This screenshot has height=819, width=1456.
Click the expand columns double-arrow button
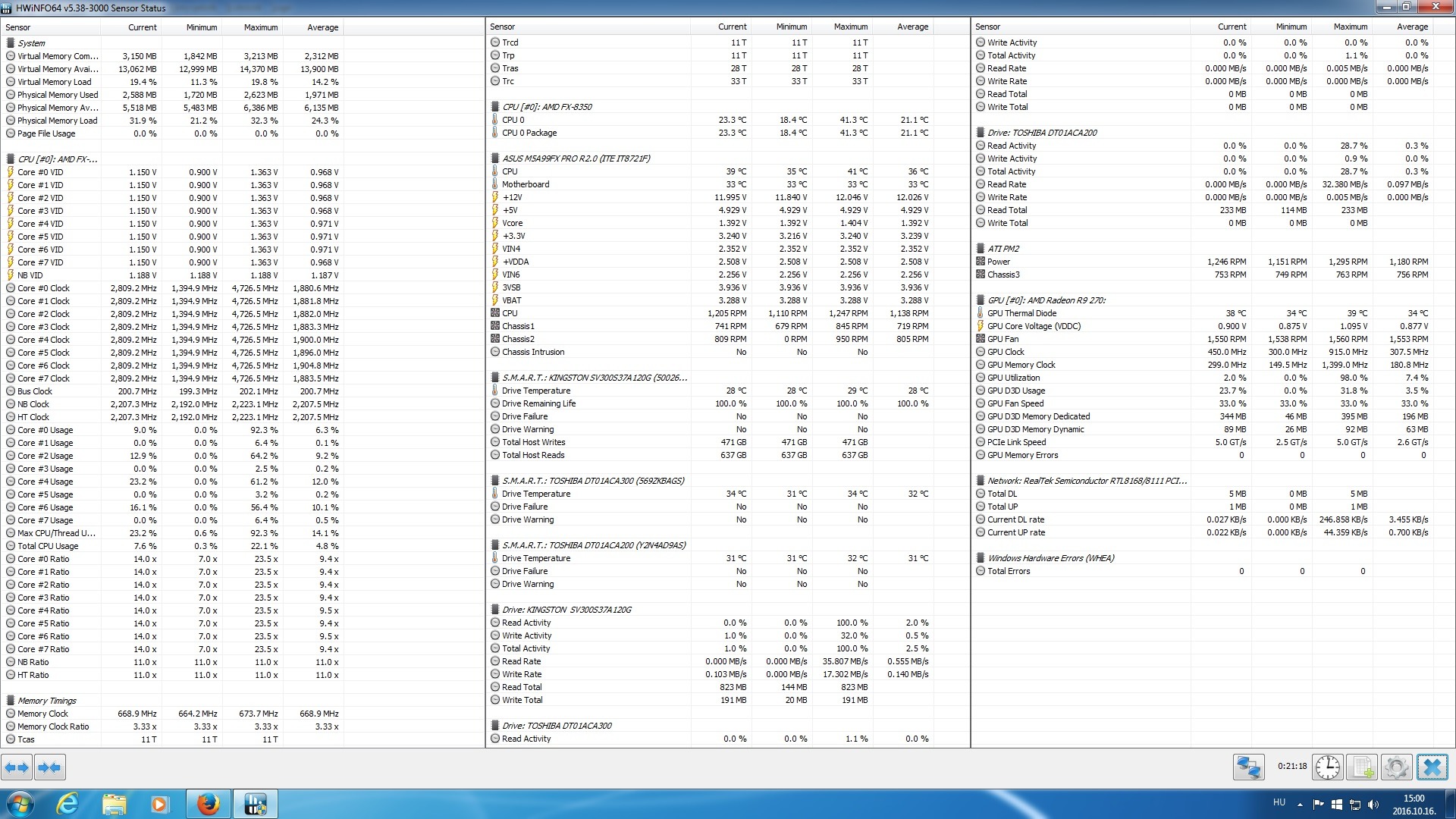coord(17,767)
